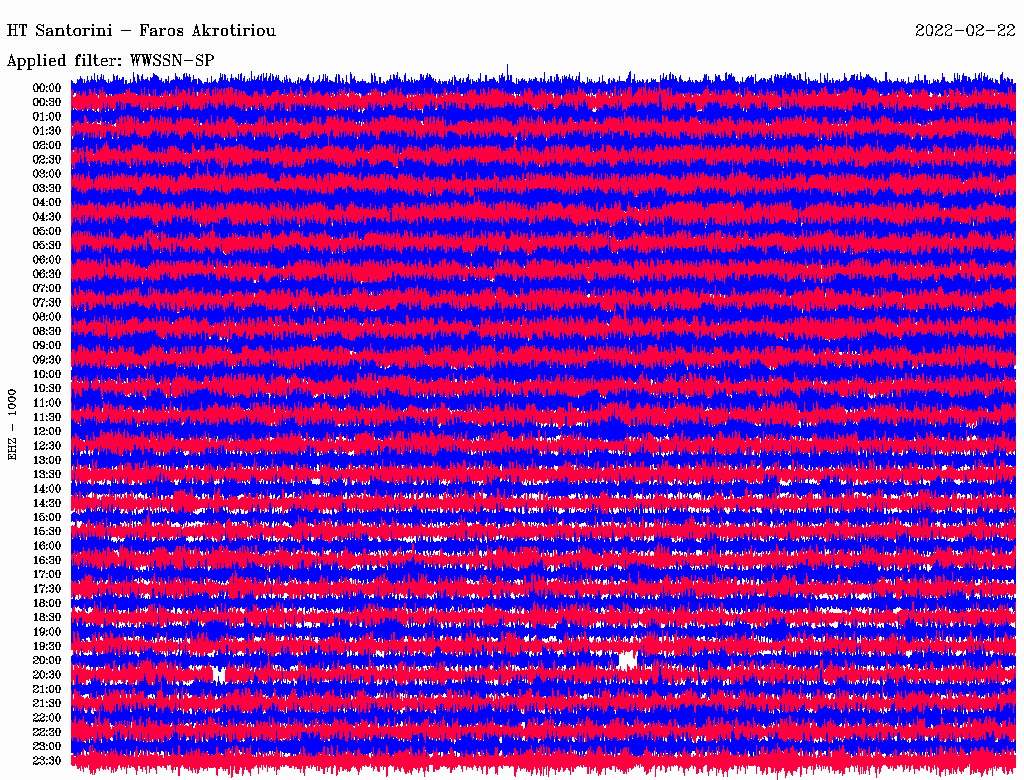This screenshot has width=1024, height=780.
Task: Click the 10:00 time row label
Action: pos(47,374)
